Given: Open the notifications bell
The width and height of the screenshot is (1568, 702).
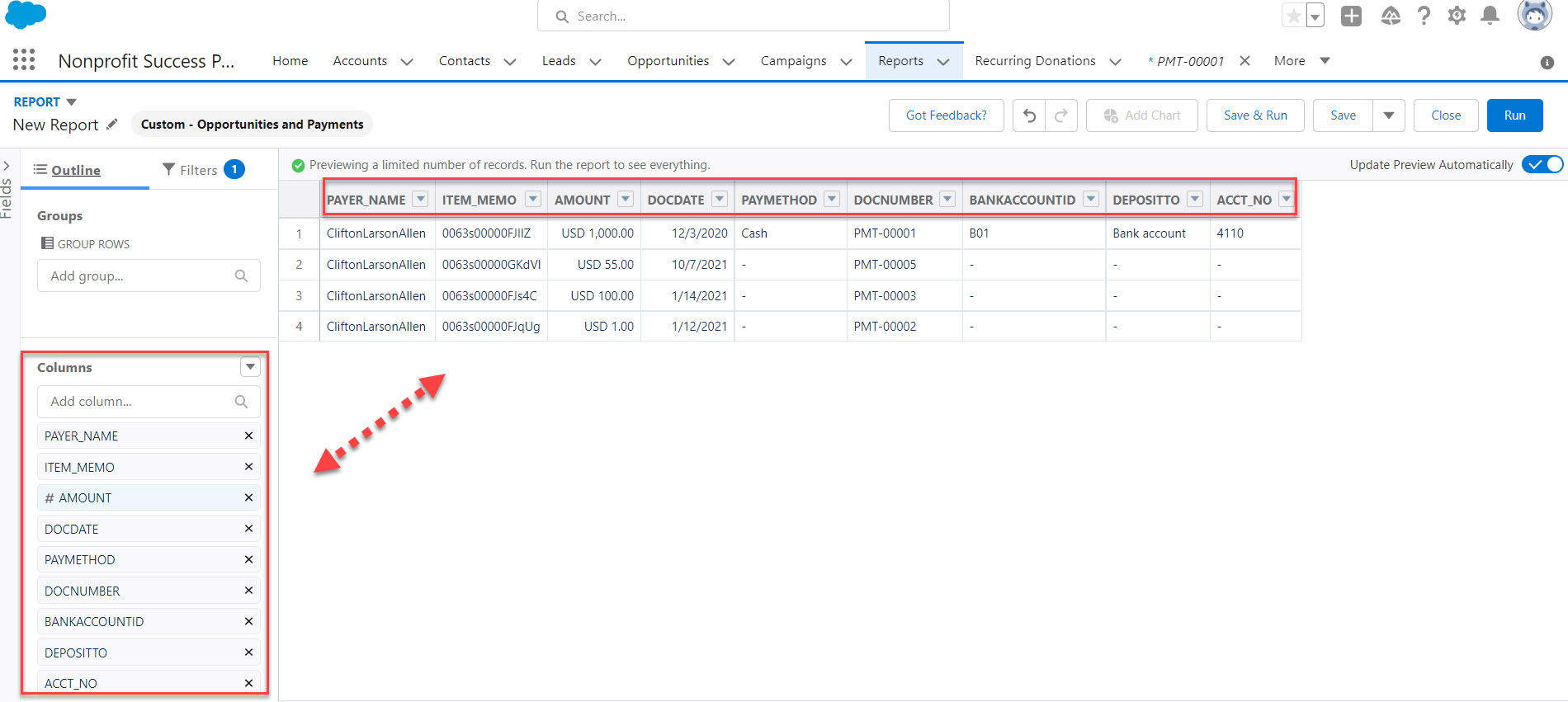Looking at the screenshot, I should 1490,16.
